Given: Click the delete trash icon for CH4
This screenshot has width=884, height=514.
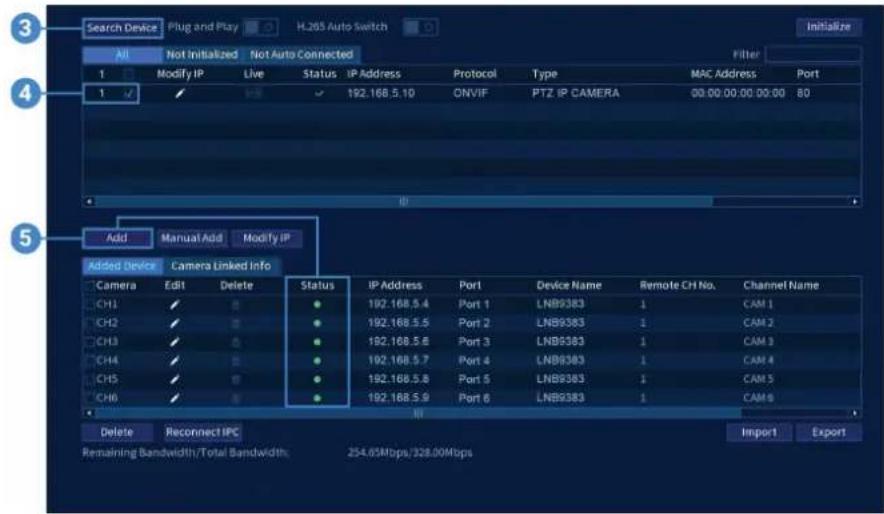Looking at the screenshot, I should 236,361.
